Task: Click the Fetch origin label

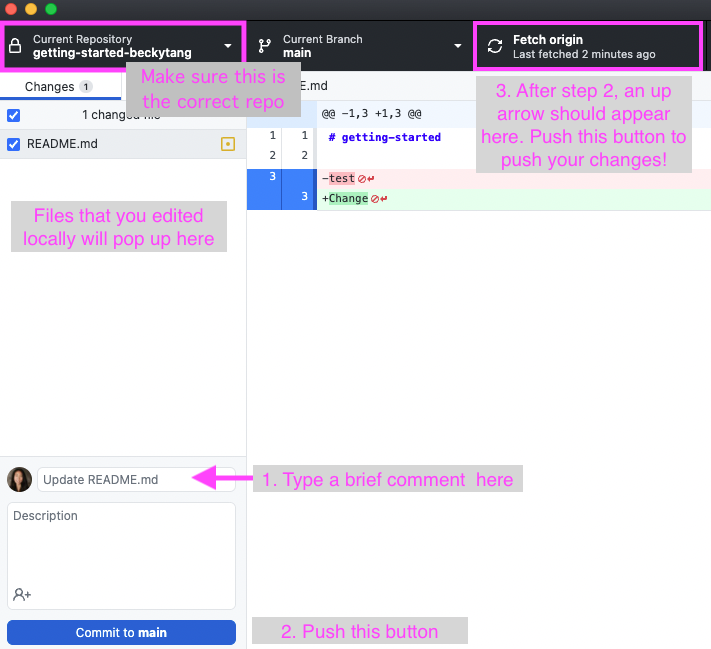Action: point(547,40)
